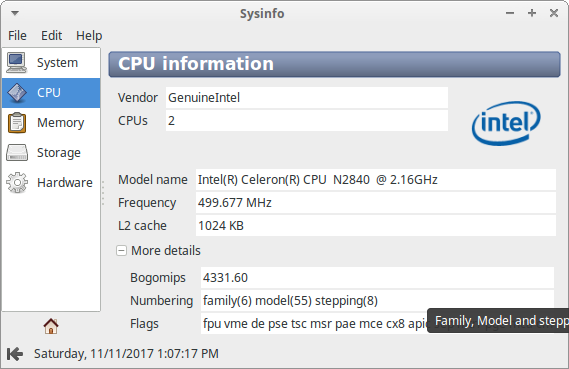Open the Hardware gear icon
The image size is (569, 369).
[x=17, y=182]
